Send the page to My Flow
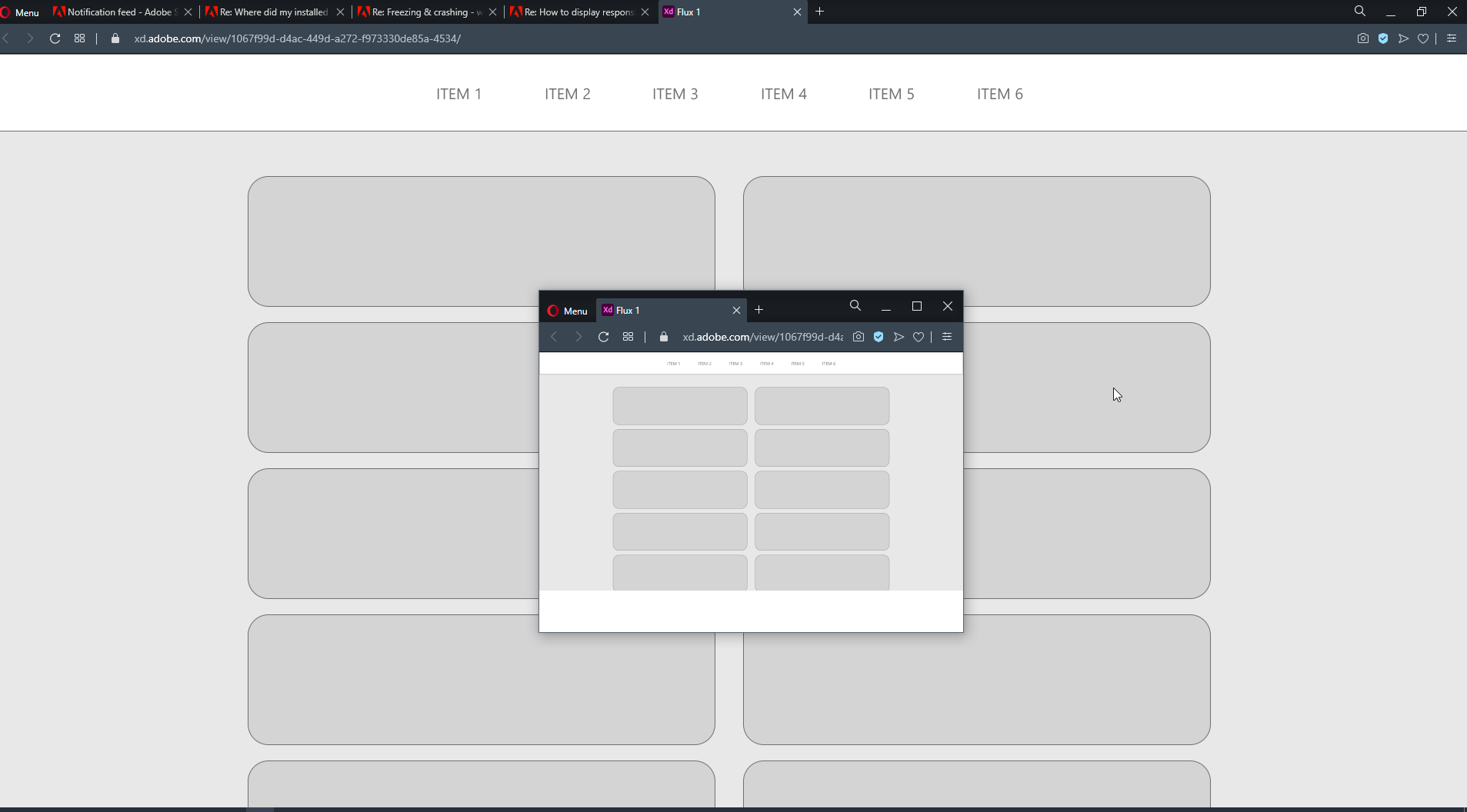 (x=1404, y=38)
